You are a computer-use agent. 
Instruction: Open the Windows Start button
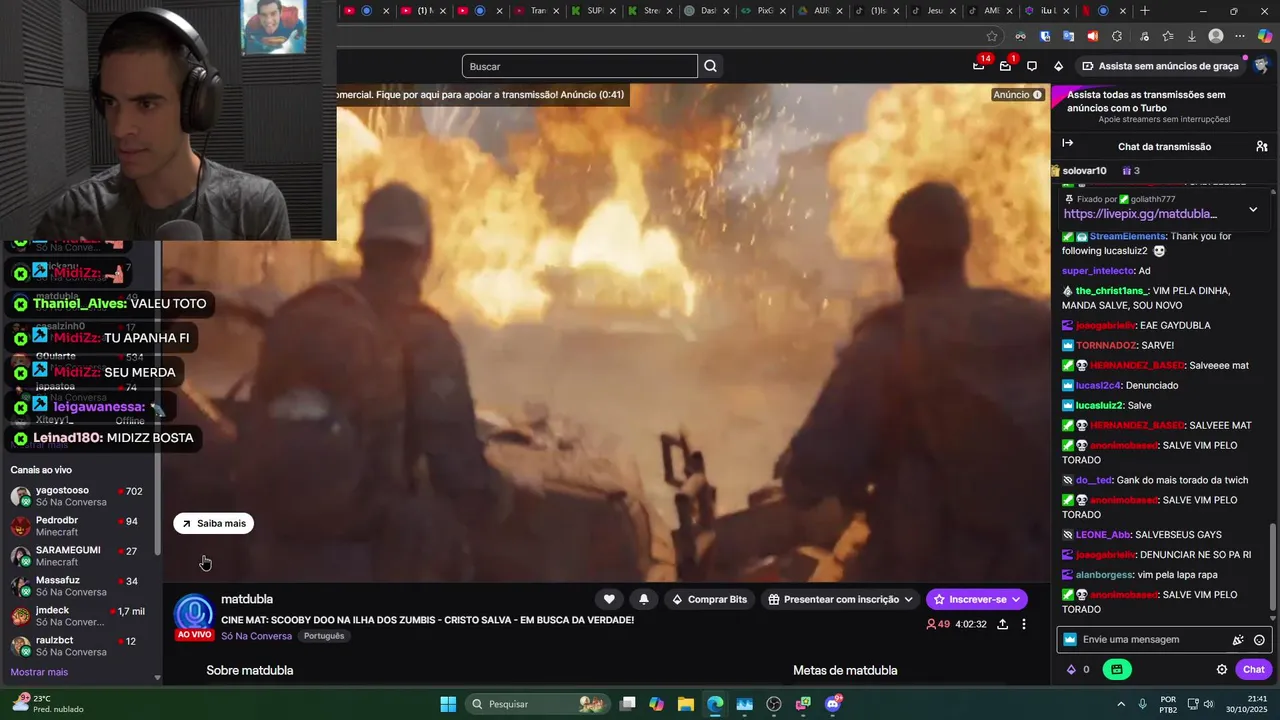(x=448, y=704)
